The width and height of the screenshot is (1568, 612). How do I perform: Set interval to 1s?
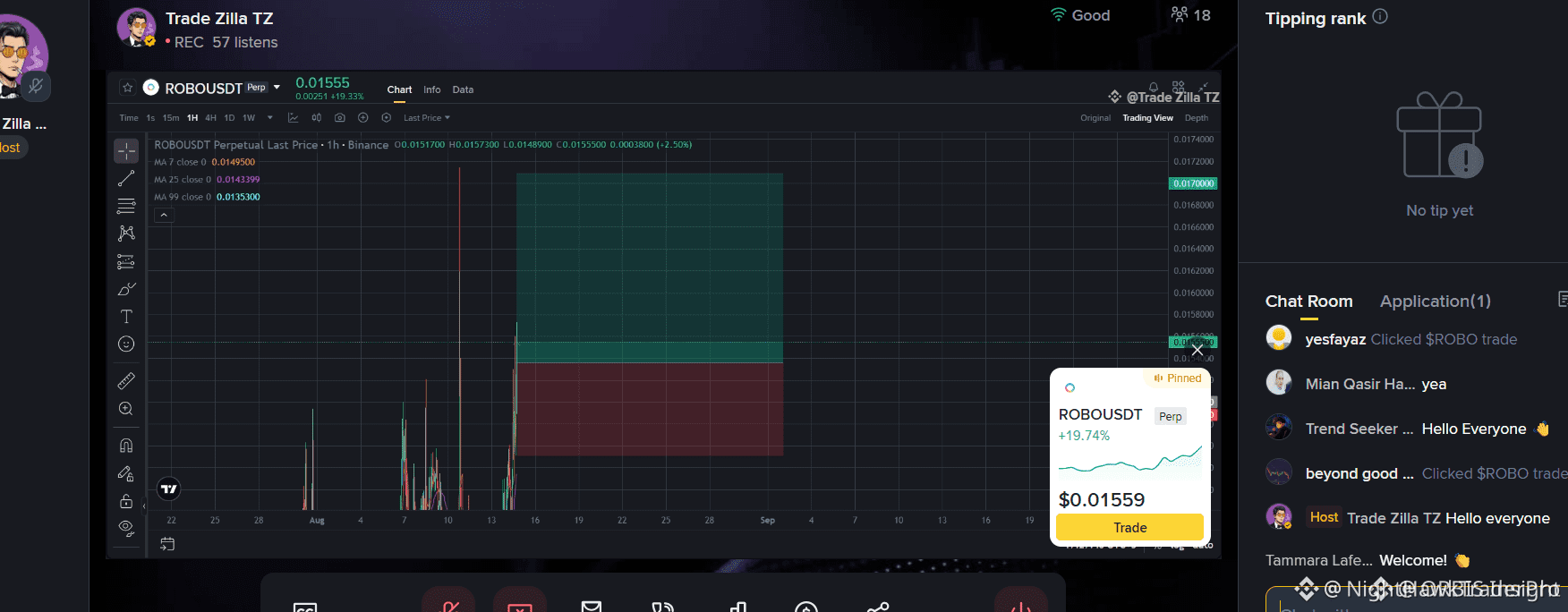click(x=150, y=118)
